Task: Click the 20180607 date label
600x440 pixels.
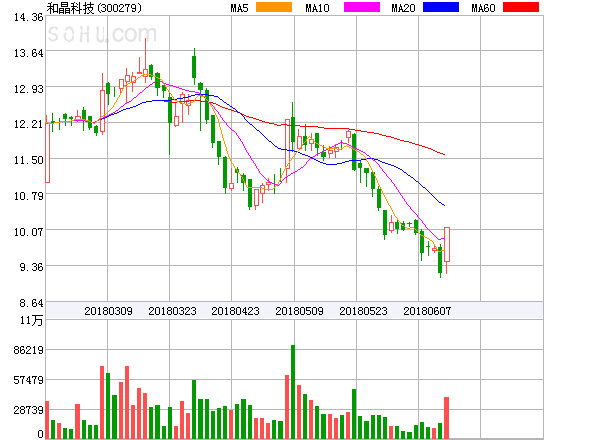Action: click(427, 311)
